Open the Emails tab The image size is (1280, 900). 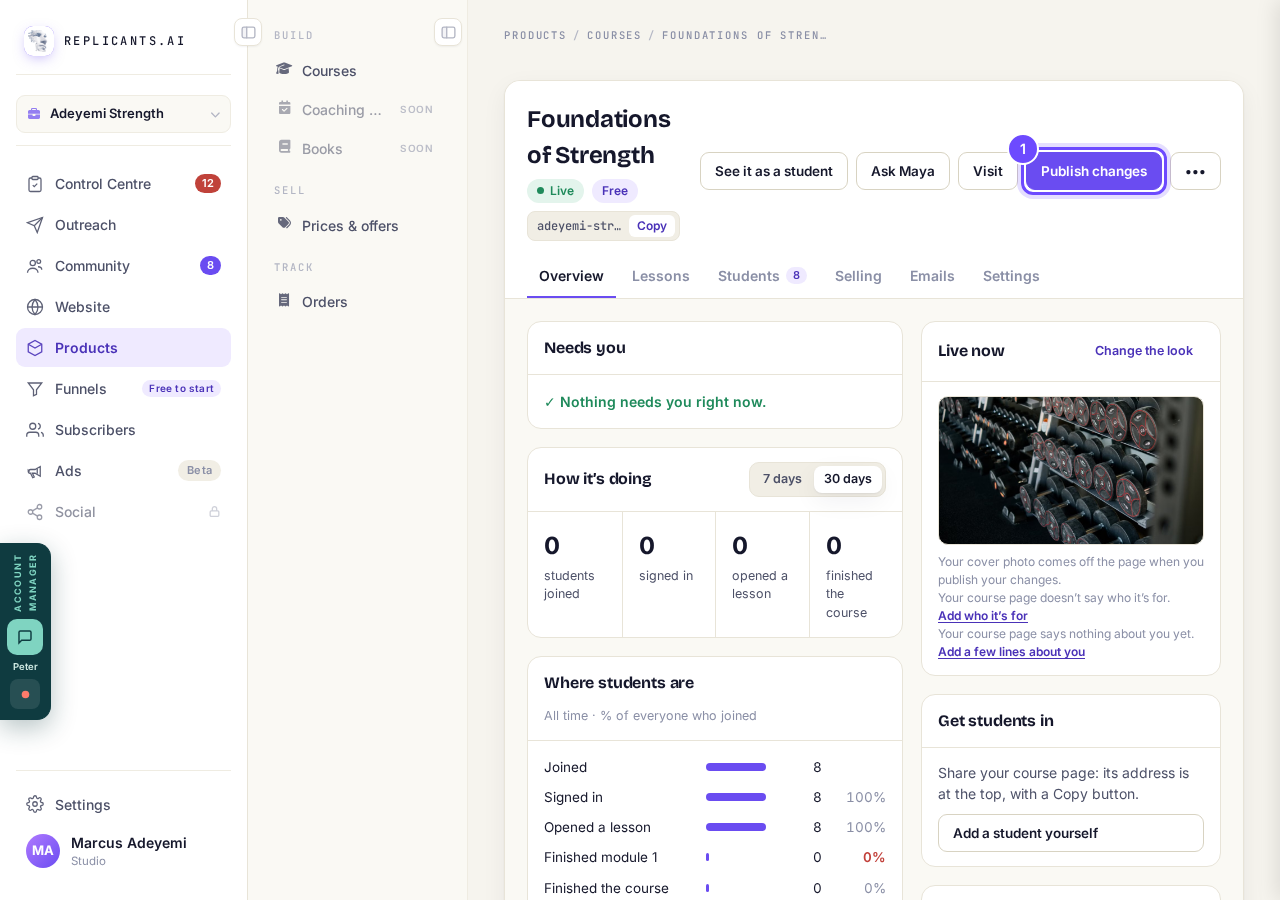pyautogui.click(x=932, y=276)
